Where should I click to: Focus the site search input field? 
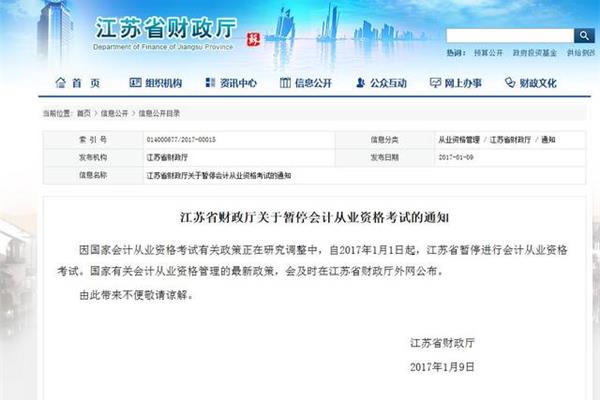[510, 36]
